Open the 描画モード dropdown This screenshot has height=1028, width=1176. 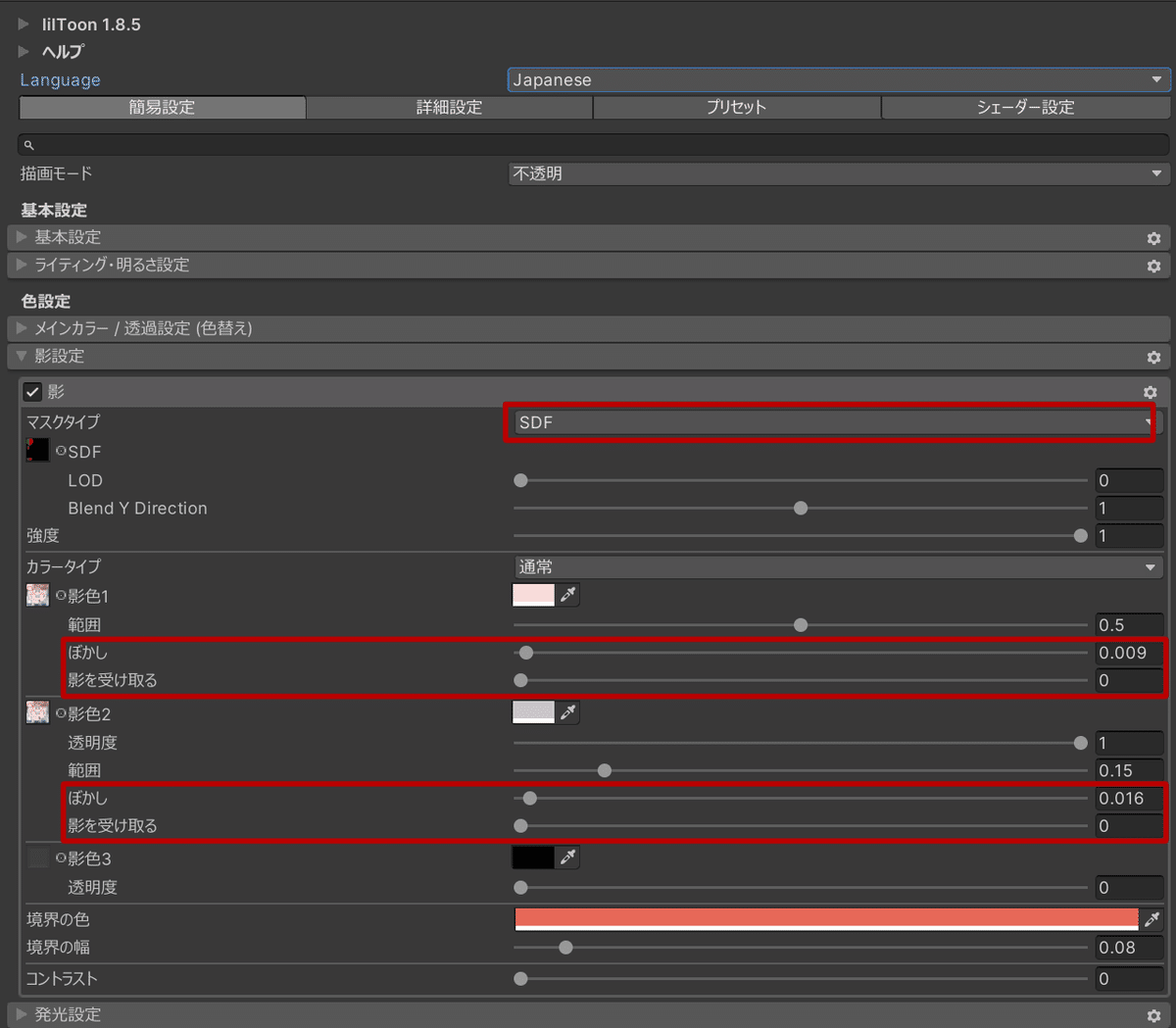click(839, 173)
